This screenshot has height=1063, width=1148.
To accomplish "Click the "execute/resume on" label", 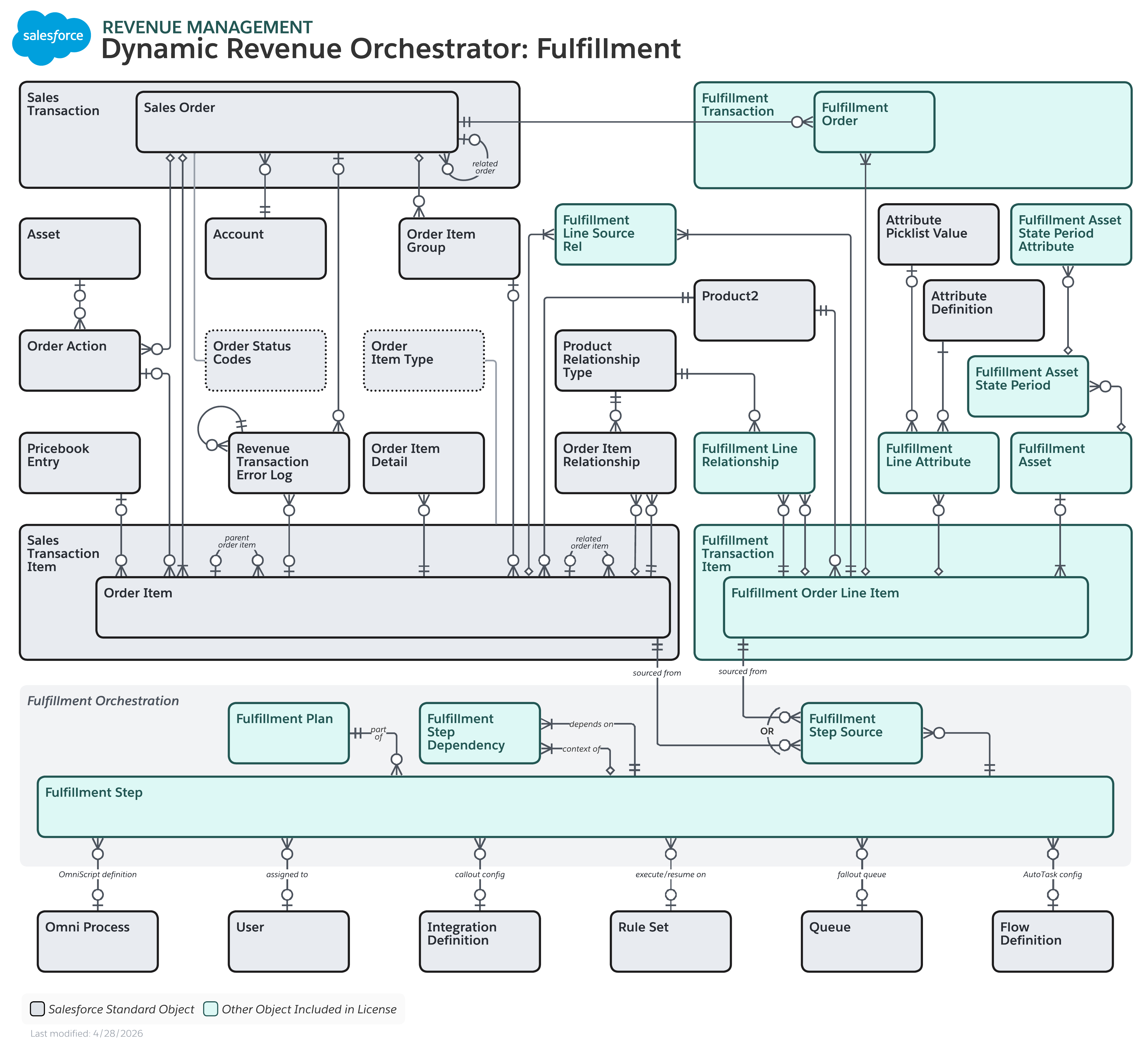I will coord(671,874).
